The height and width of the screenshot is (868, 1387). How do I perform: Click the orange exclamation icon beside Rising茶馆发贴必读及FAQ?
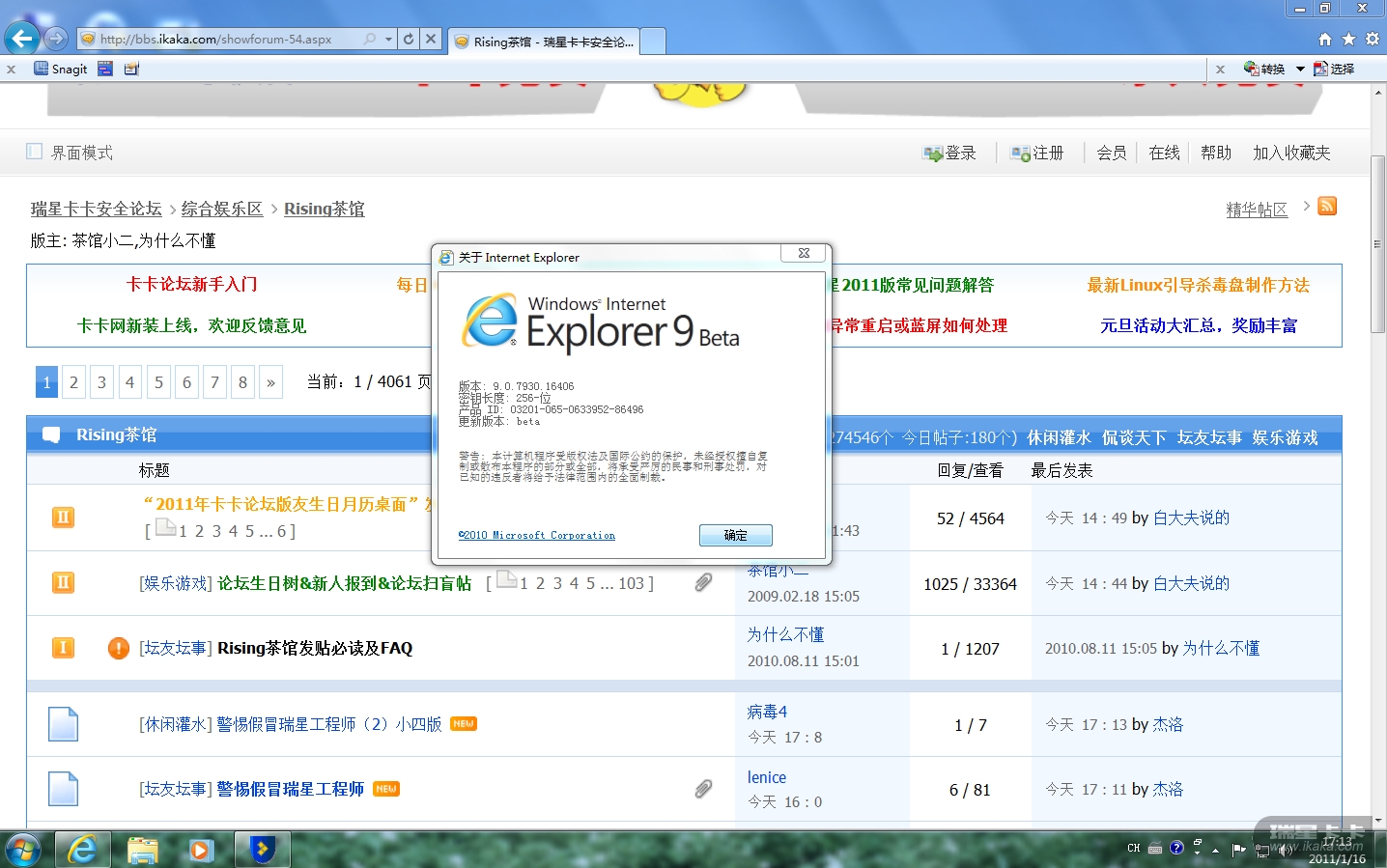[119, 648]
